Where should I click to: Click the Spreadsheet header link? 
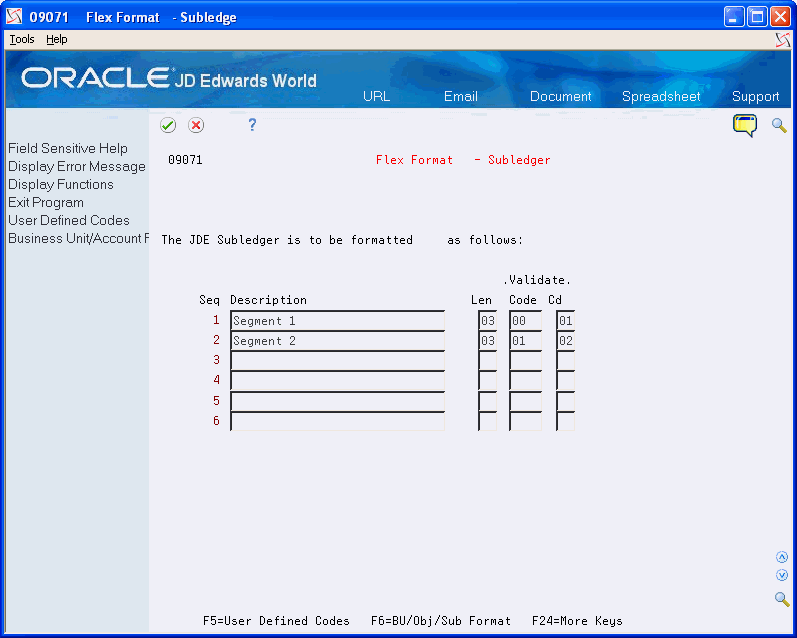click(661, 96)
